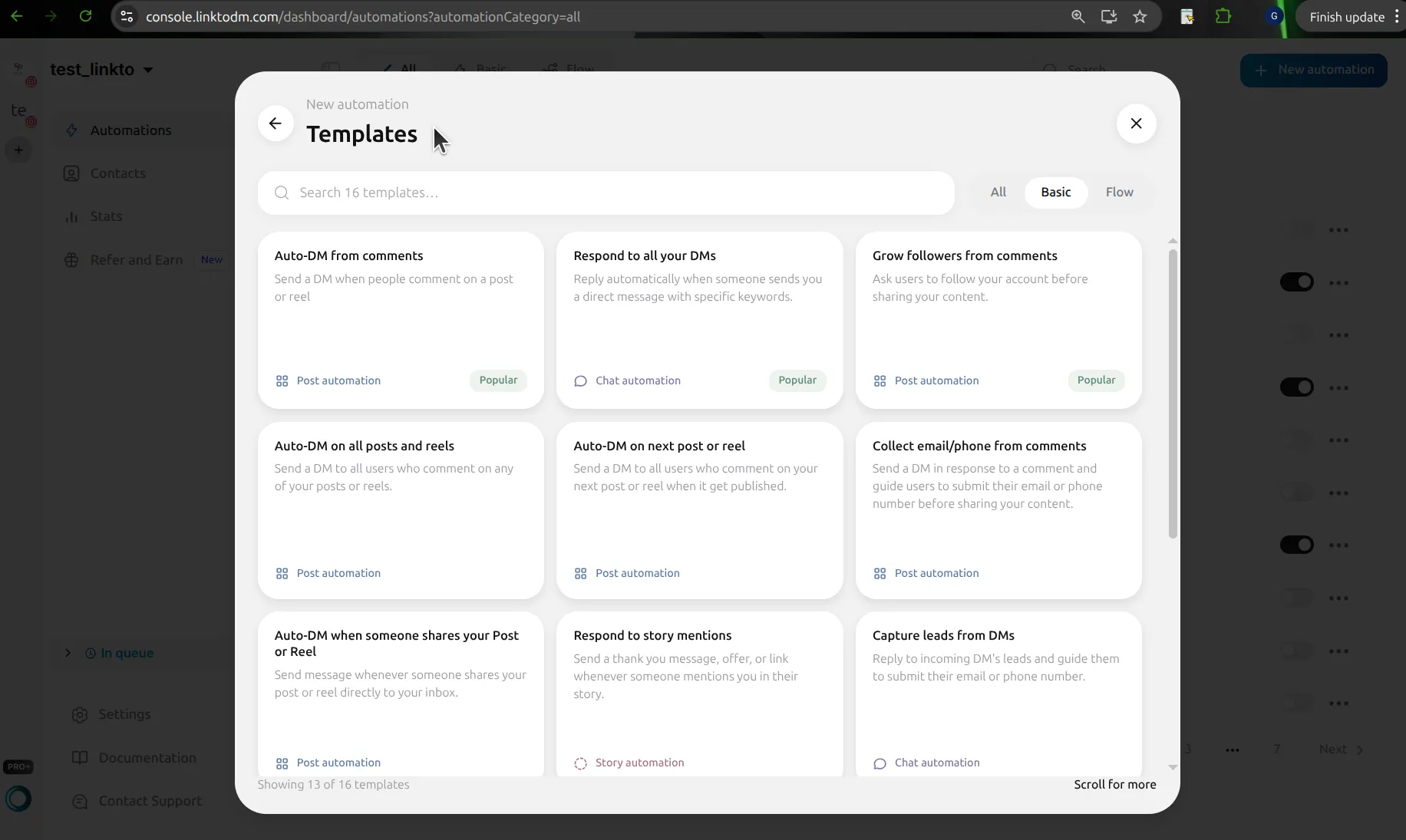Open the browser profile avatar G
Viewport: 1406px width, 840px height.
(1274, 16)
